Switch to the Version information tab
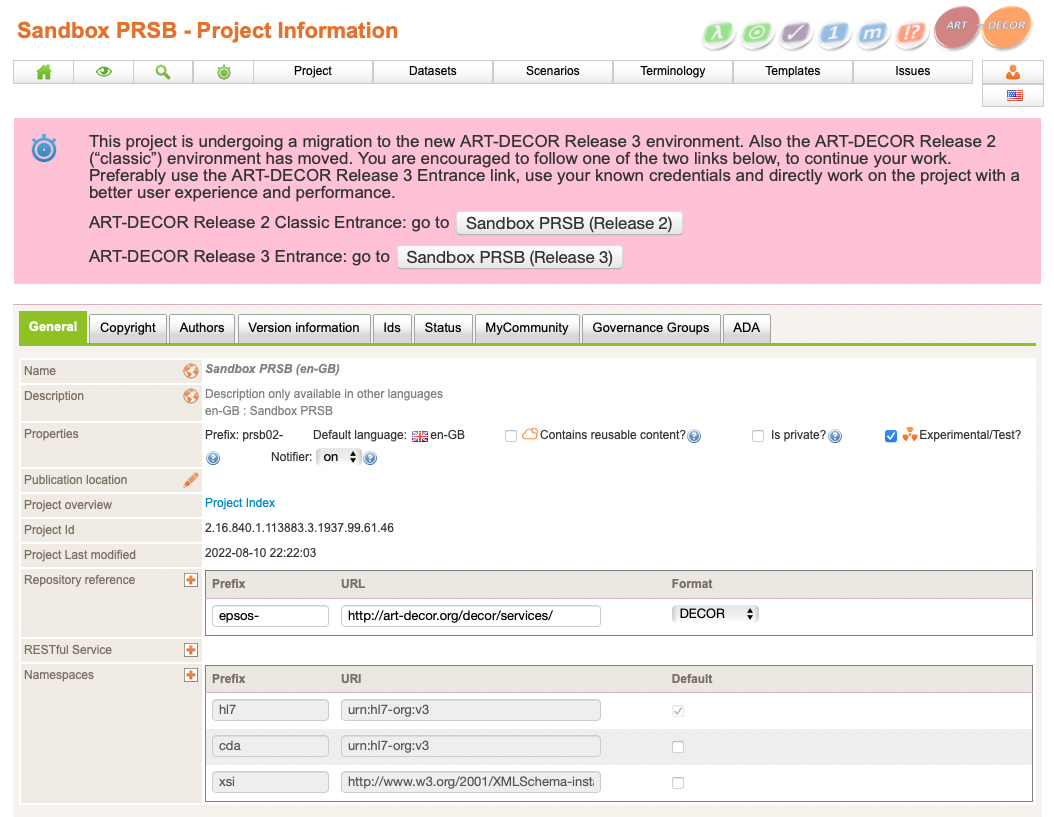Screen dimensions: 1054x817 click(x=303, y=328)
